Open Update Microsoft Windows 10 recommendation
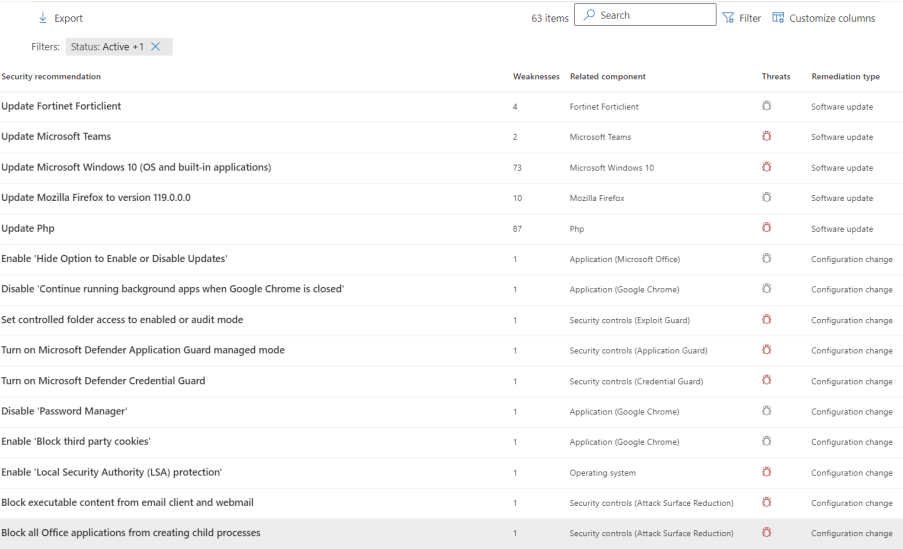This screenshot has width=903, height=549. click(x=136, y=167)
